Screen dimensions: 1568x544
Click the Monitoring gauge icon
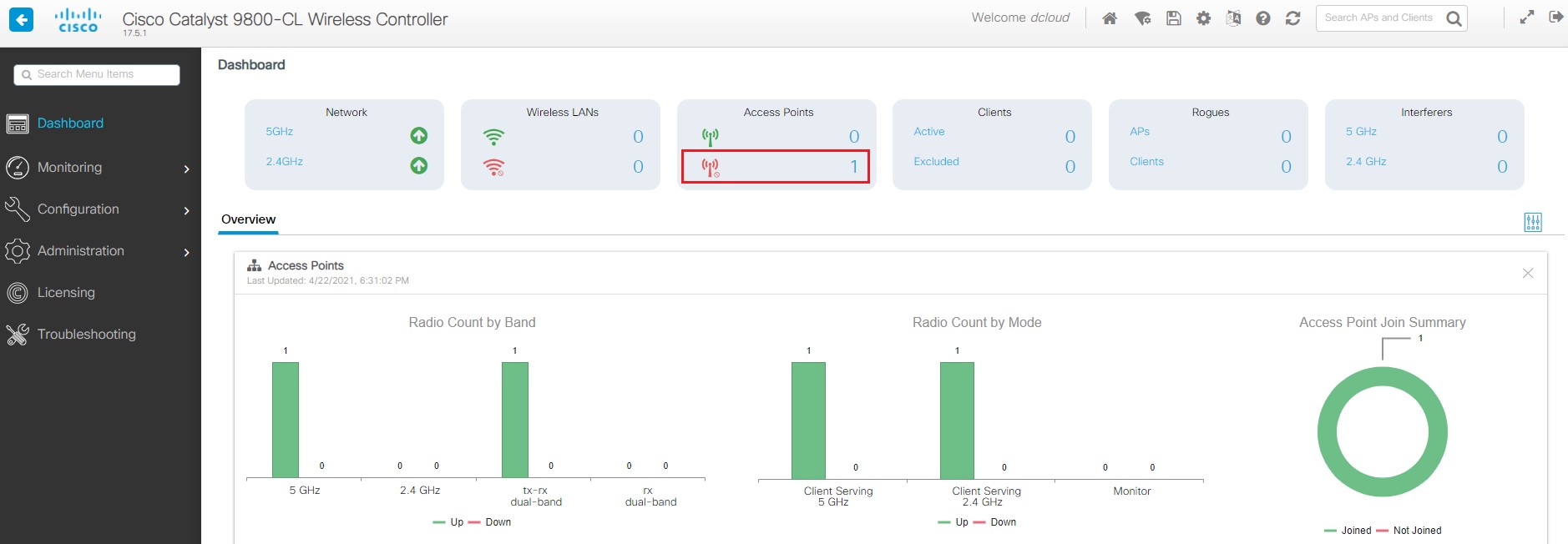click(18, 168)
